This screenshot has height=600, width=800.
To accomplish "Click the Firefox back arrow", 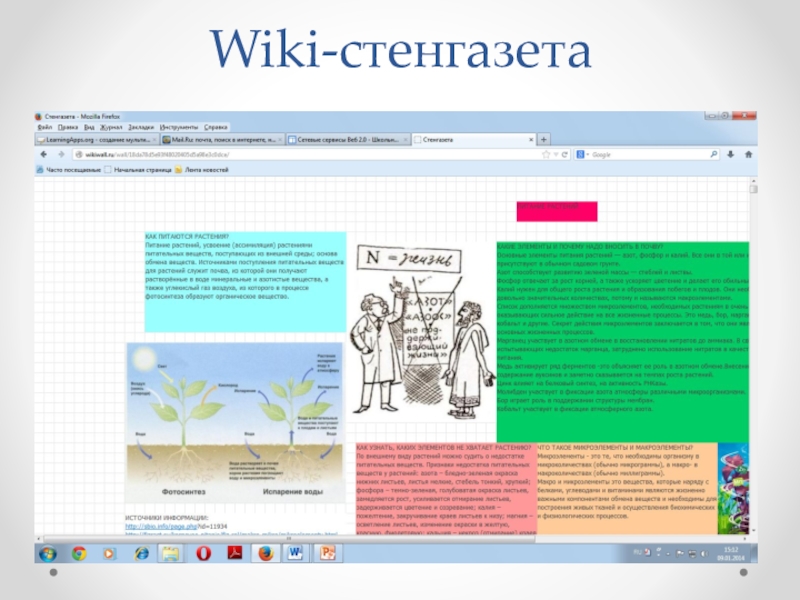I will (x=44, y=155).
